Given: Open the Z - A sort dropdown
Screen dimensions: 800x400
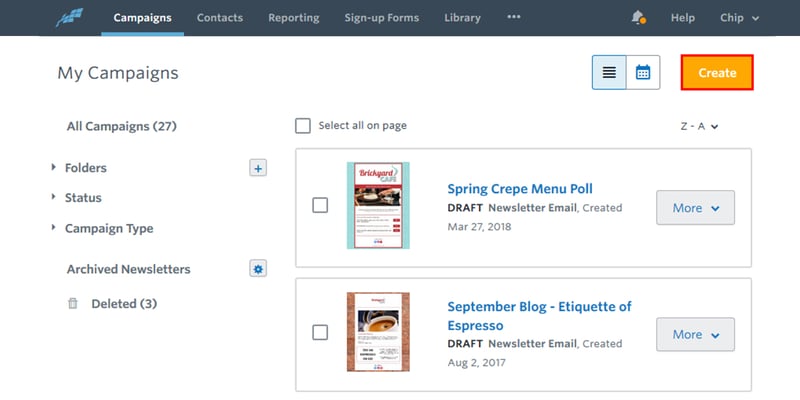Looking at the screenshot, I should (699, 127).
